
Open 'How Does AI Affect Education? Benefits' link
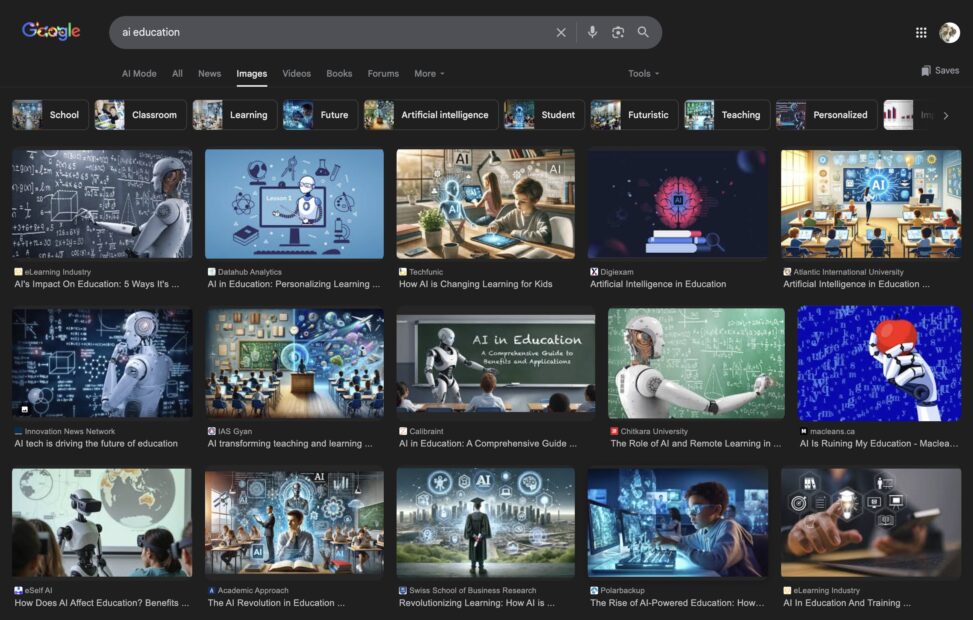(x=102, y=603)
